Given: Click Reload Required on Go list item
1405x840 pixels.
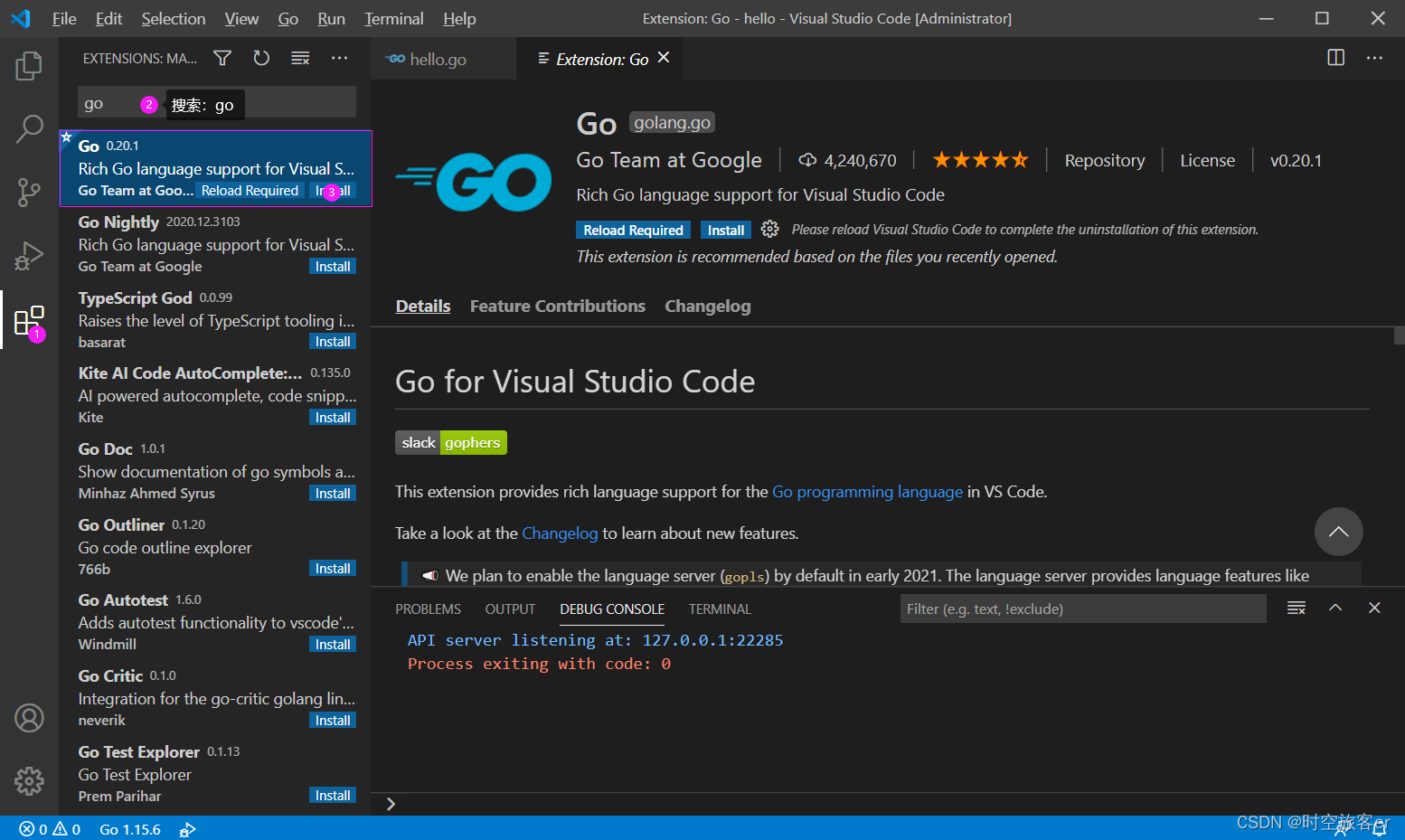Looking at the screenshot, I should coord(250,191).
